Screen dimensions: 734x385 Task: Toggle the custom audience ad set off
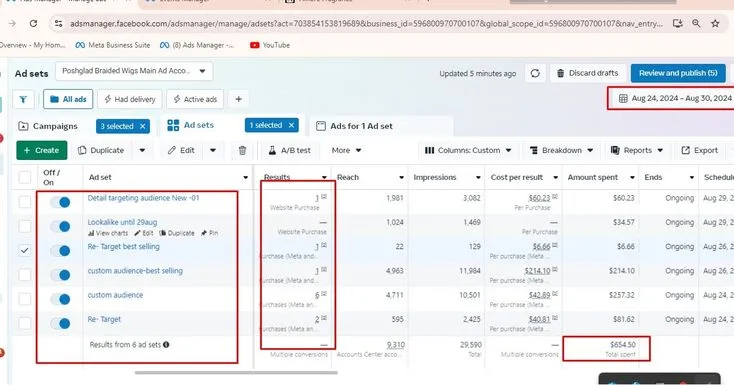pos(60,299)
